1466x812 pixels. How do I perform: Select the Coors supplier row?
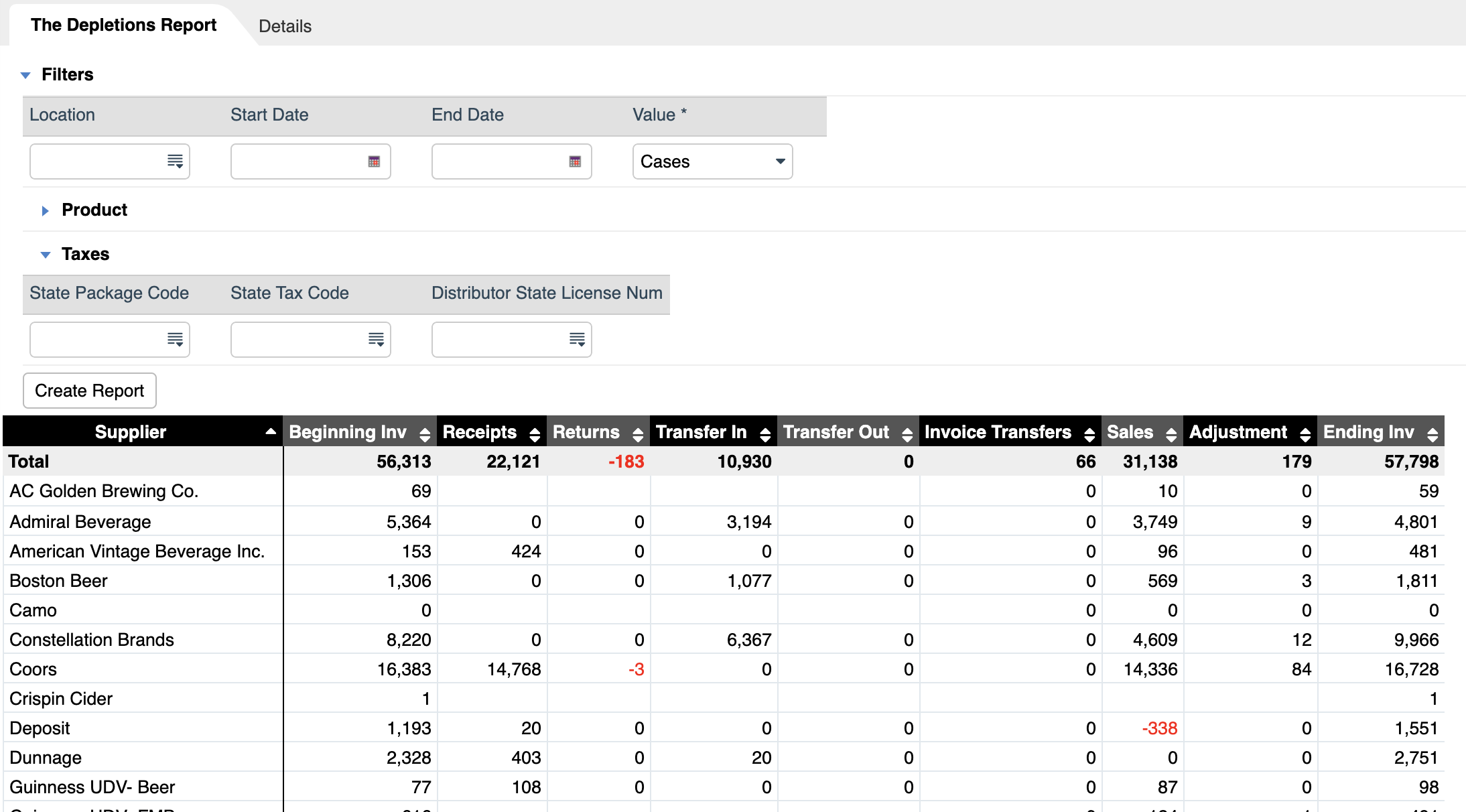point(724,669)
